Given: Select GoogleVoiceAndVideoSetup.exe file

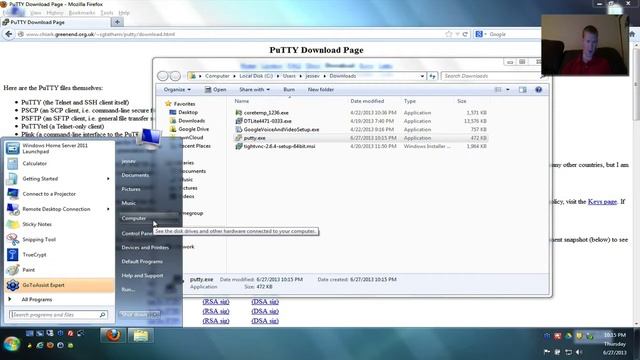Looking at the screenshot, I should (281, 129).
